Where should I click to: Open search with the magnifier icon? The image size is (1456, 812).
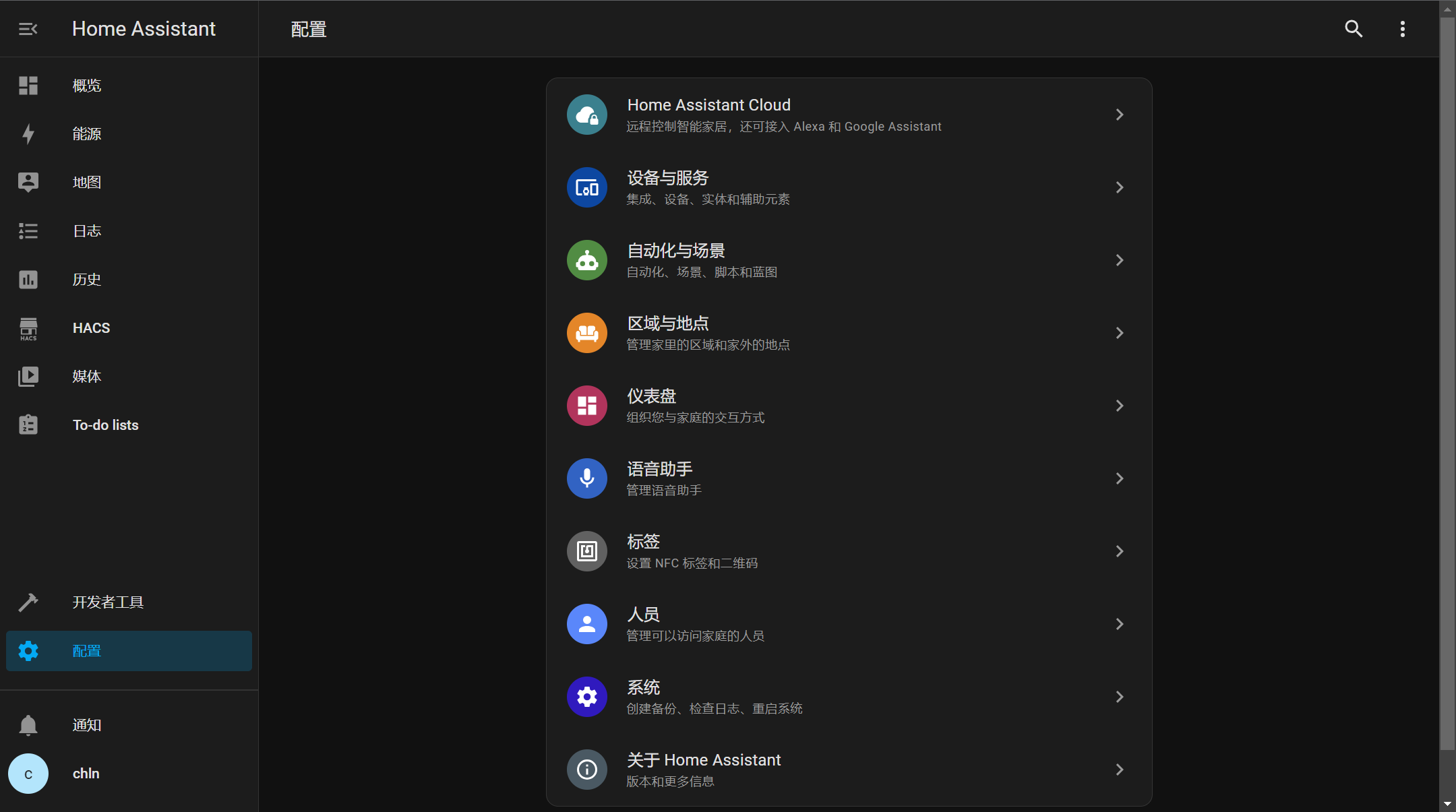point(1354,29)
